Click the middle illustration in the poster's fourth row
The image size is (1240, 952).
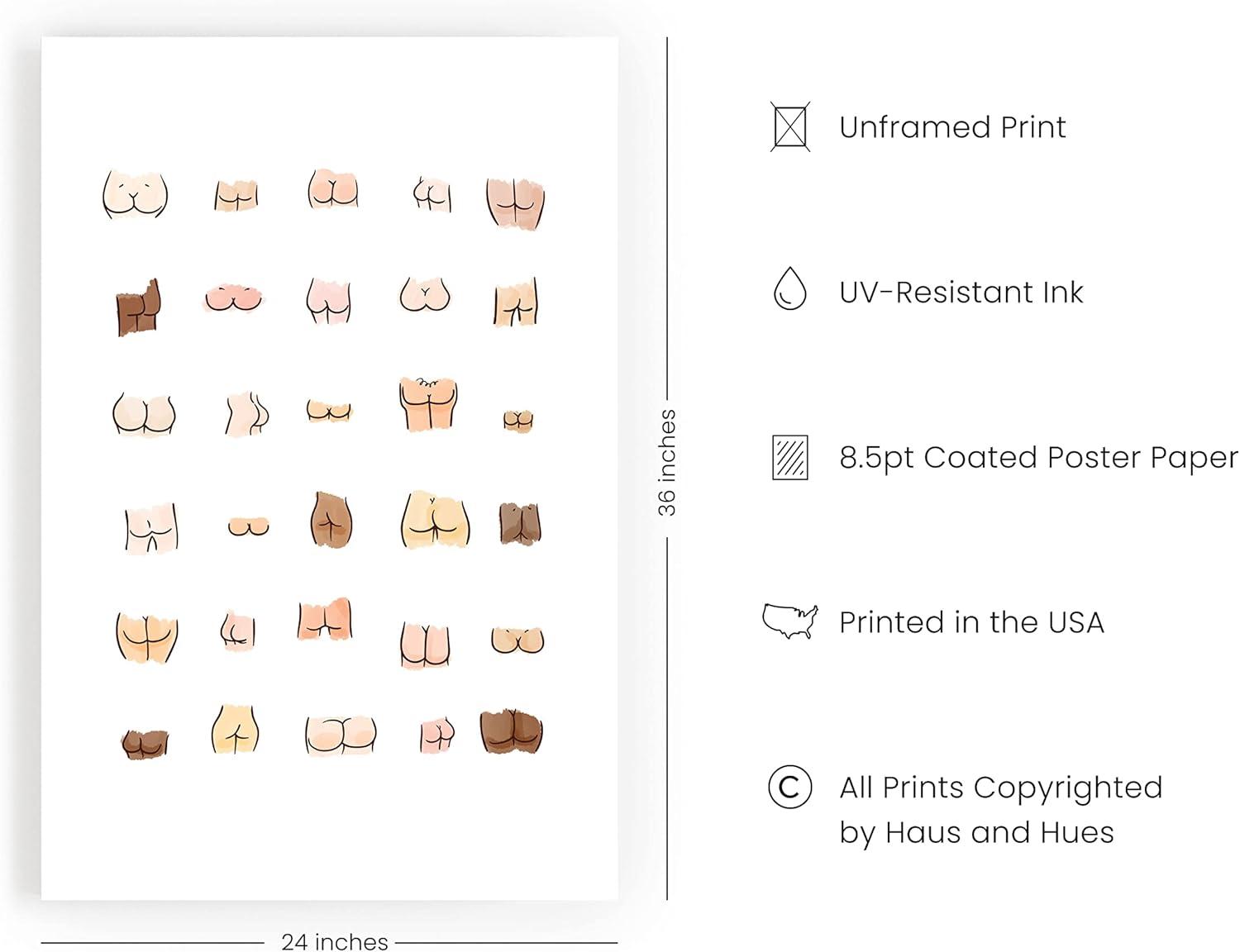point(331,520)
